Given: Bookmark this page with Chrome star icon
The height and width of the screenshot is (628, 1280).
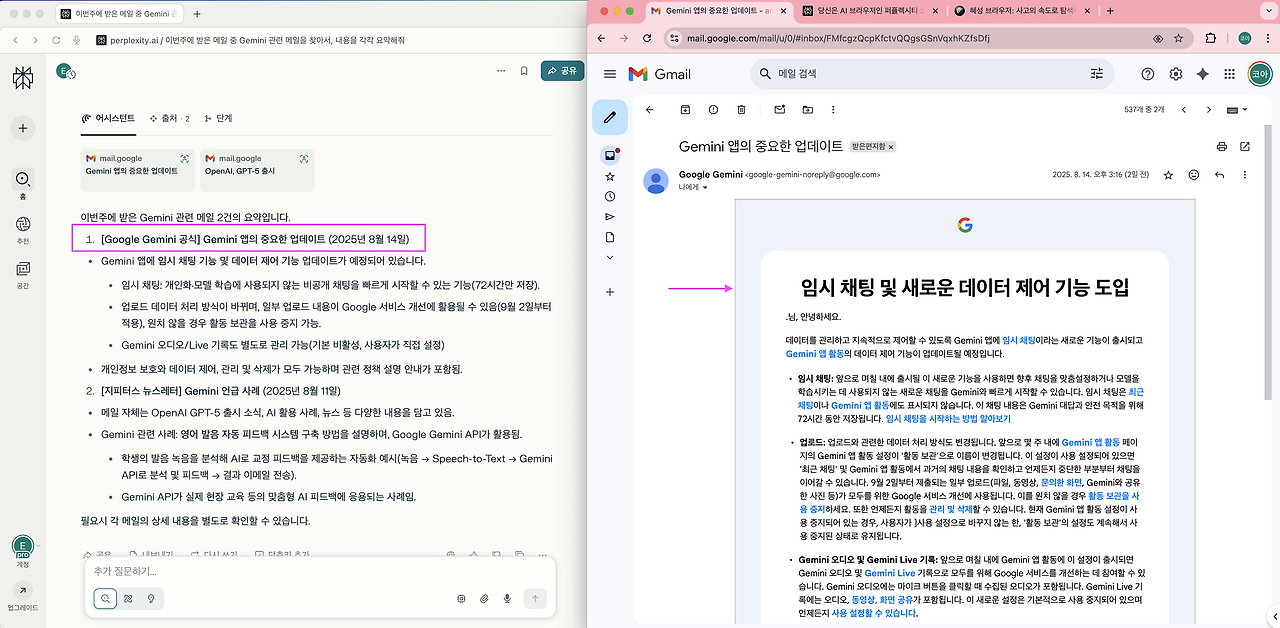Looking at the screenshot, I should 1178,38.
